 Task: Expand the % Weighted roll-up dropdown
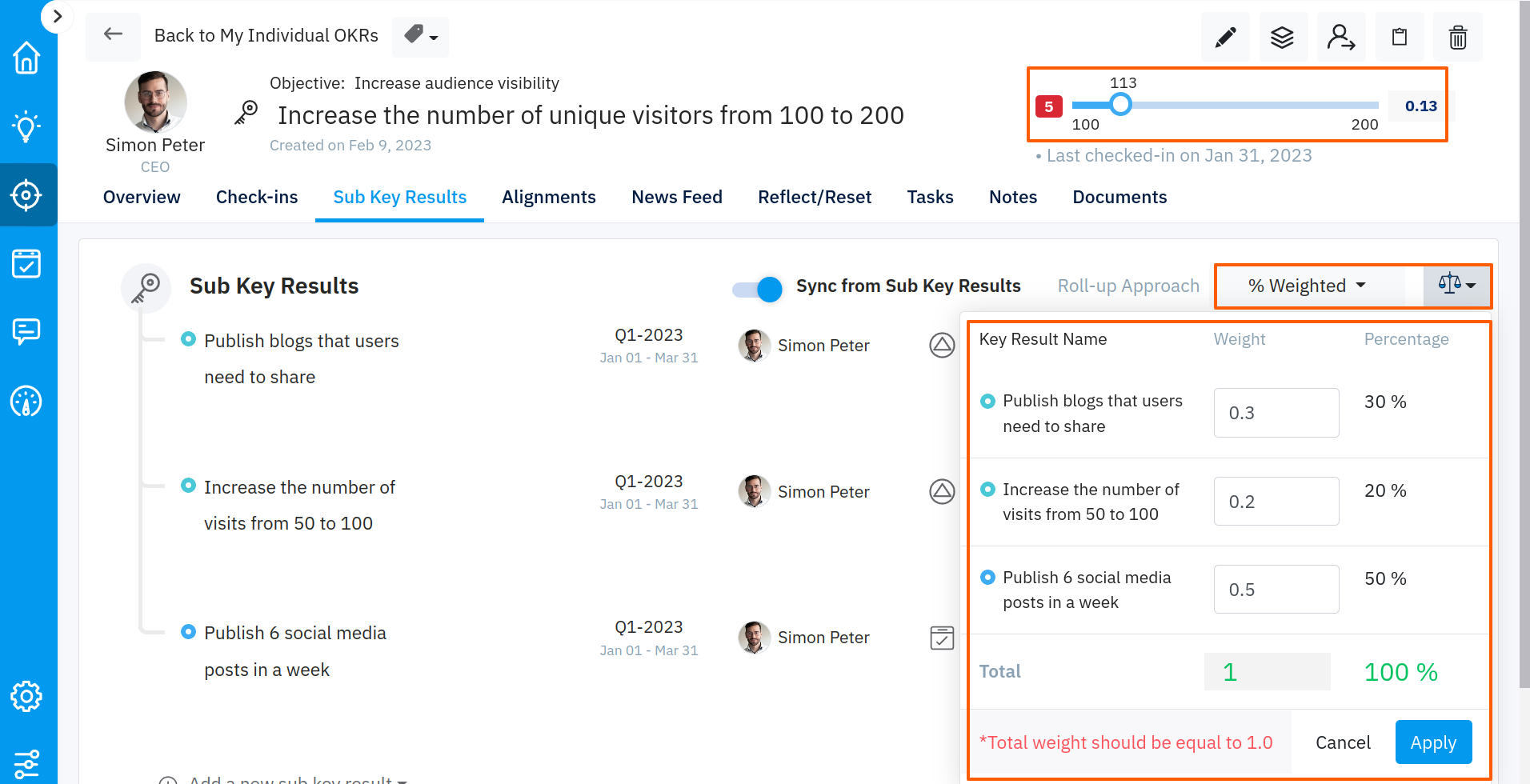pyautogui.click(x=1307, y=286)
